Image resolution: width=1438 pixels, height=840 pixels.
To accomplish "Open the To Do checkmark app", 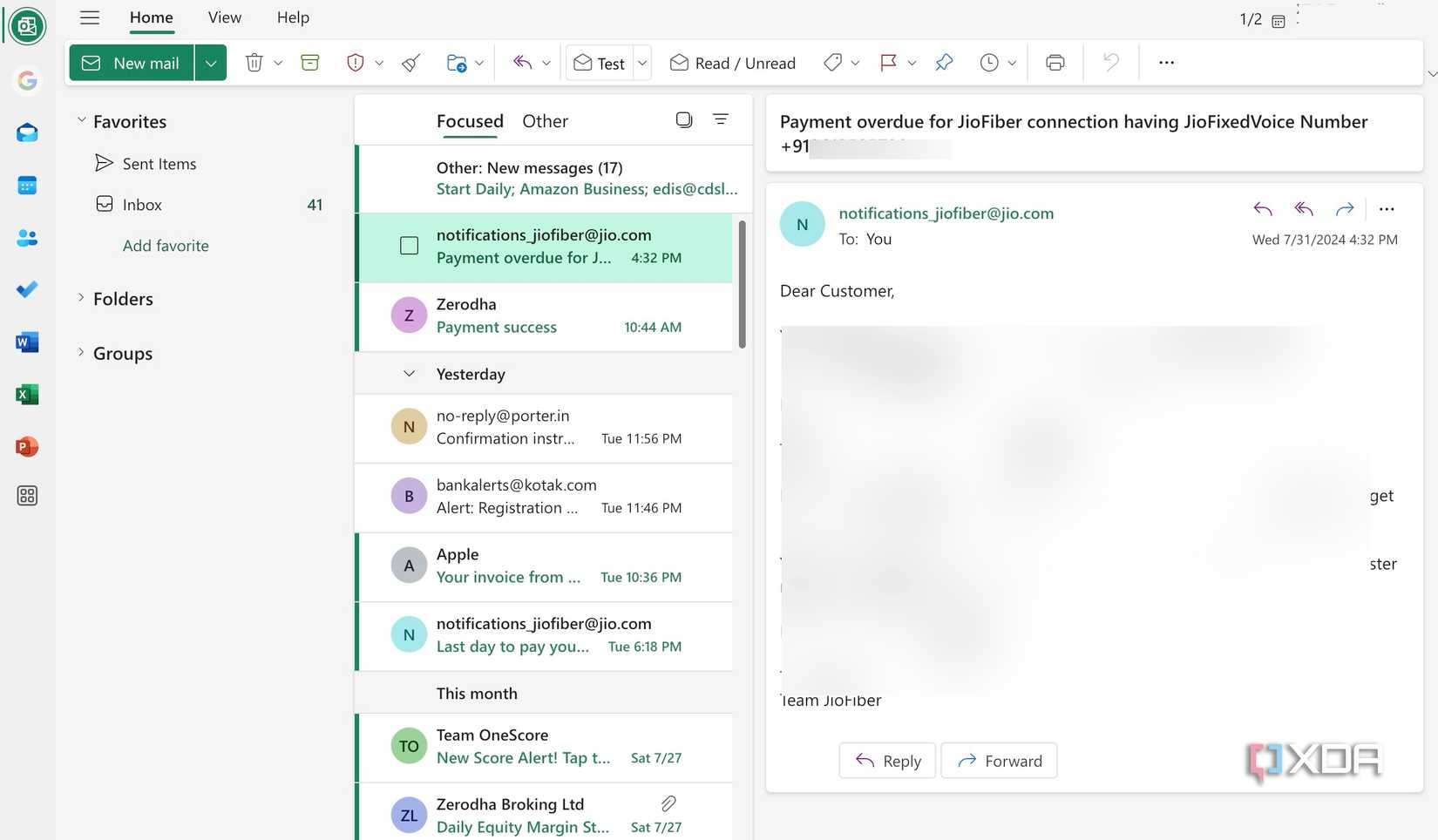I will (x=27, y=289).
